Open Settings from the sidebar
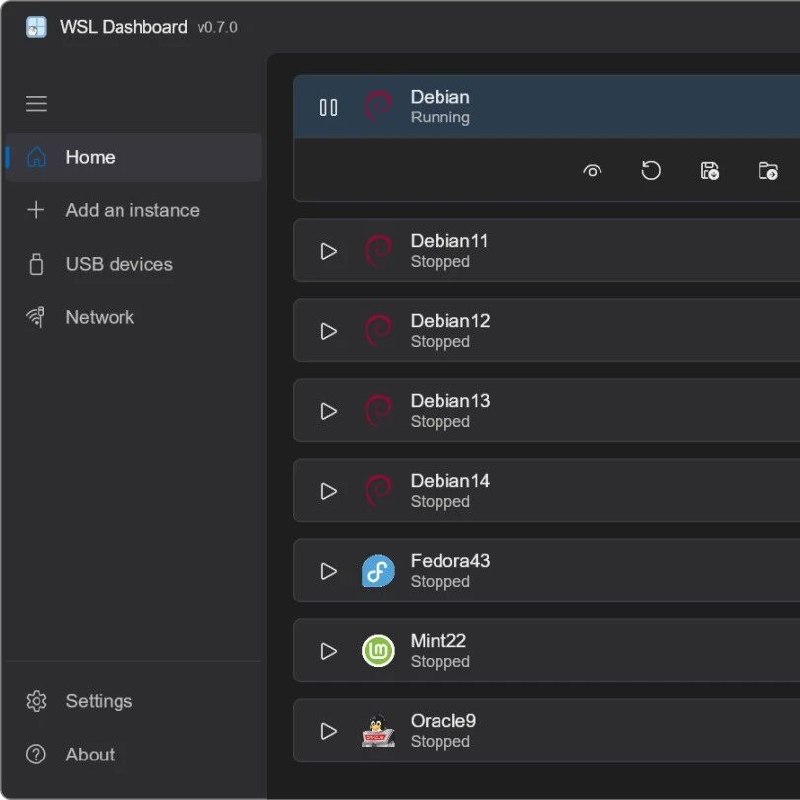Image resolution: width=800 pixels, height=800 pixels. 134,701
